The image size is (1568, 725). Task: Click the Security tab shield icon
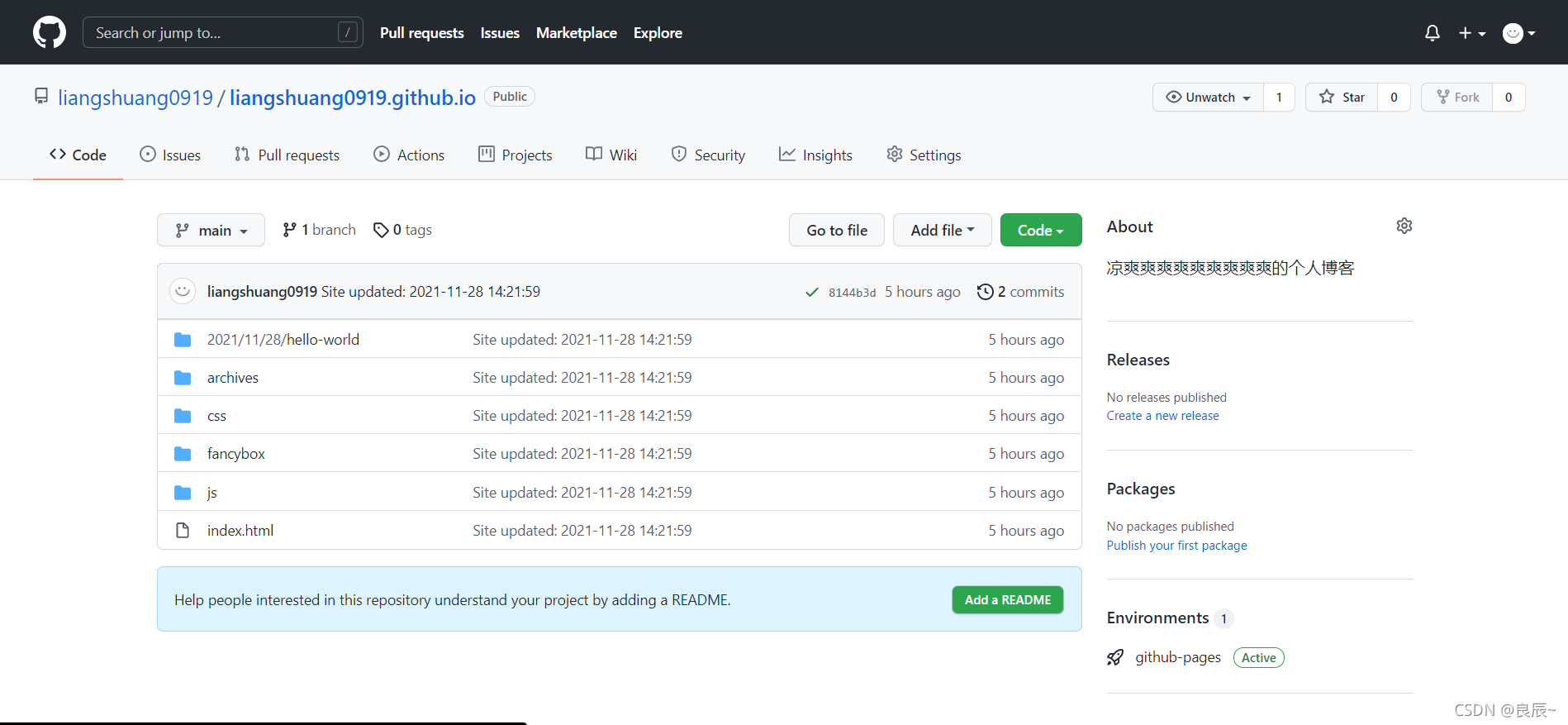click(x=679, y=154)
